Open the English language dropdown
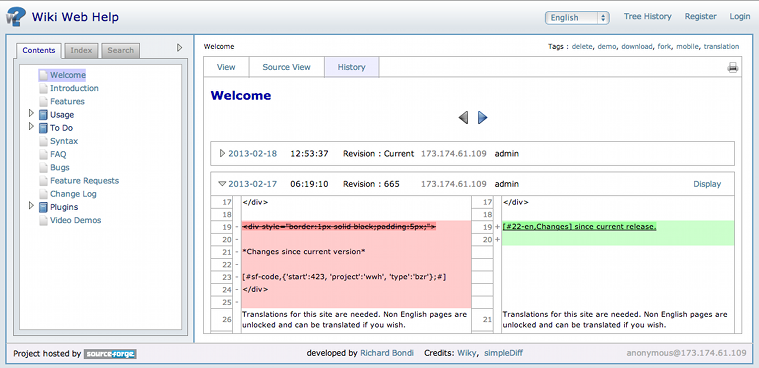 [577, 17]
